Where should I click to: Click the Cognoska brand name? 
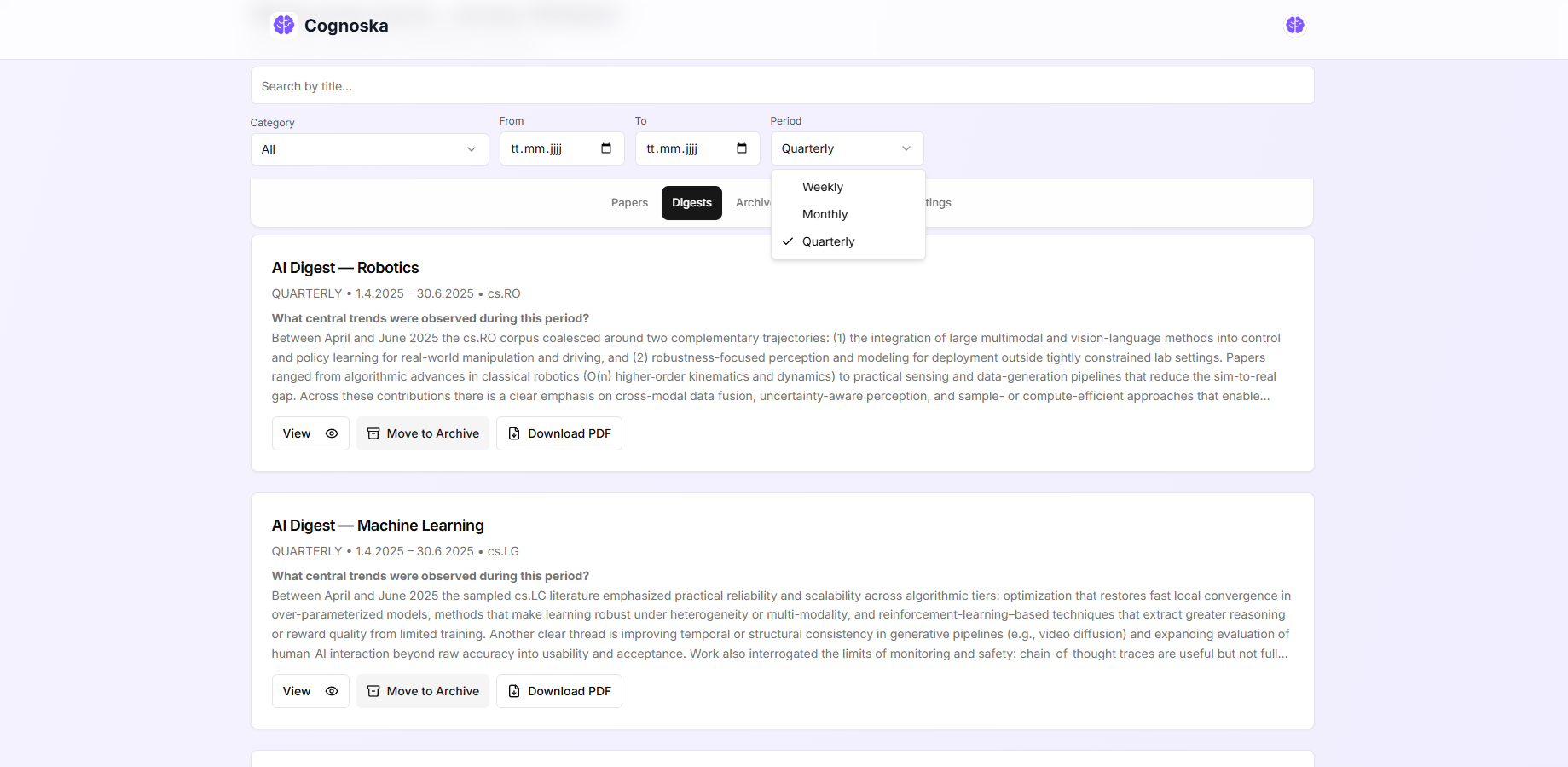pyautogui.click(x=346, y=26)
